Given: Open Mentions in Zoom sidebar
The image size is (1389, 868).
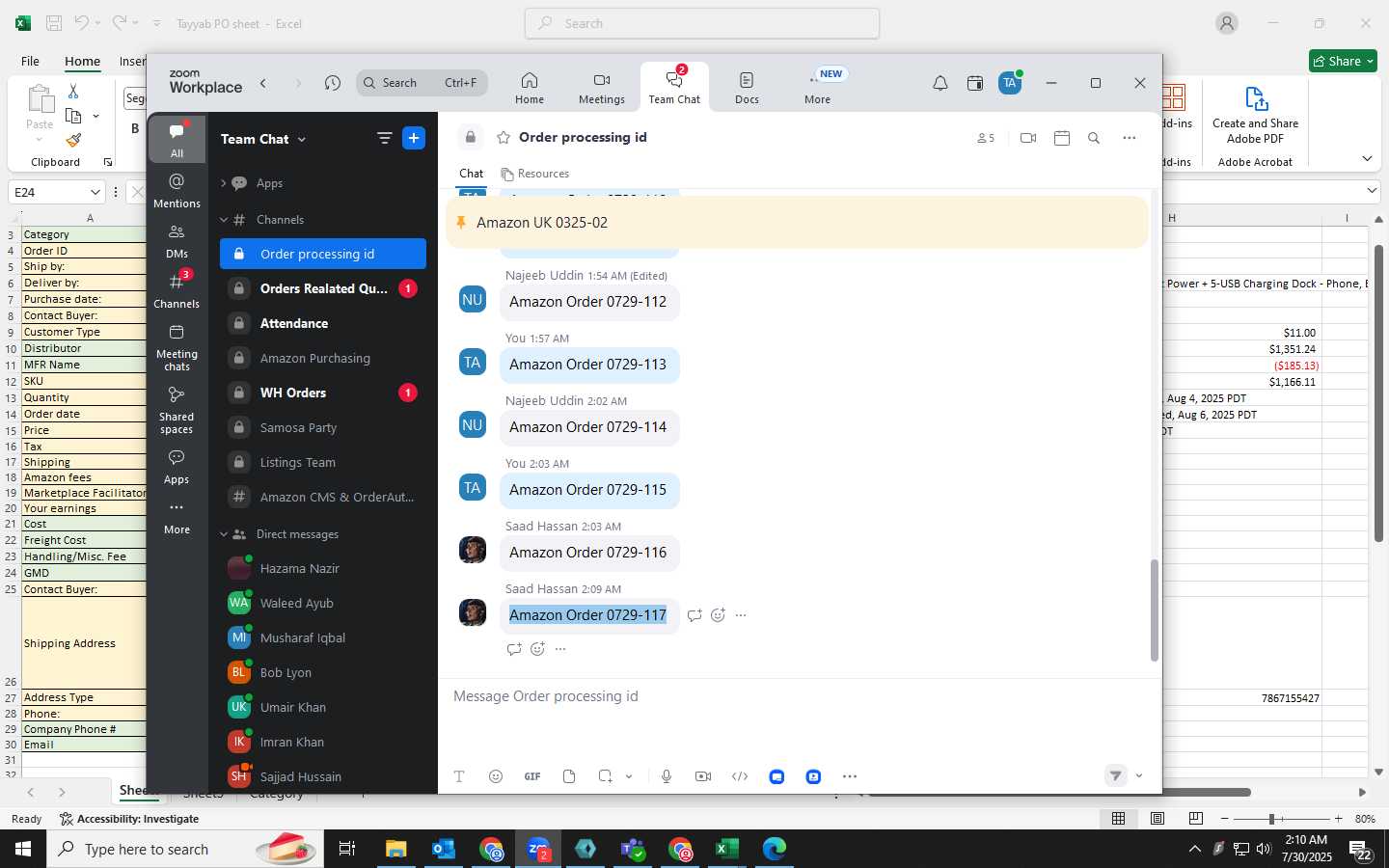Looking at the screenshot, I should [x=177, y=190].
